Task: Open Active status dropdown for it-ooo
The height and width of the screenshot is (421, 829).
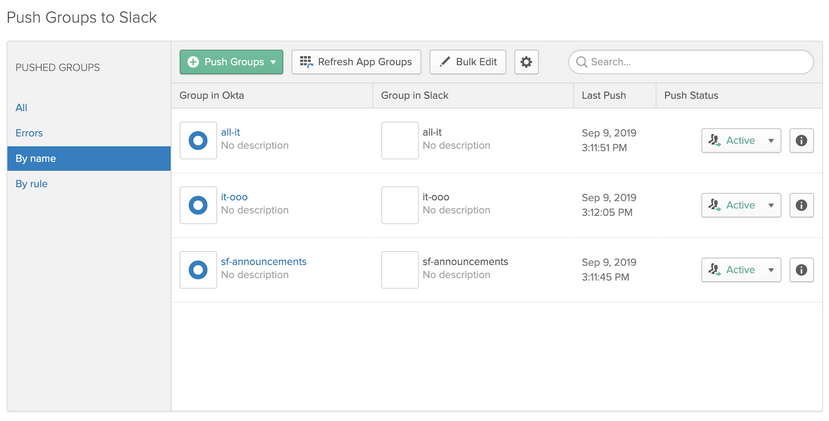Action: click(x=740, y=205)
